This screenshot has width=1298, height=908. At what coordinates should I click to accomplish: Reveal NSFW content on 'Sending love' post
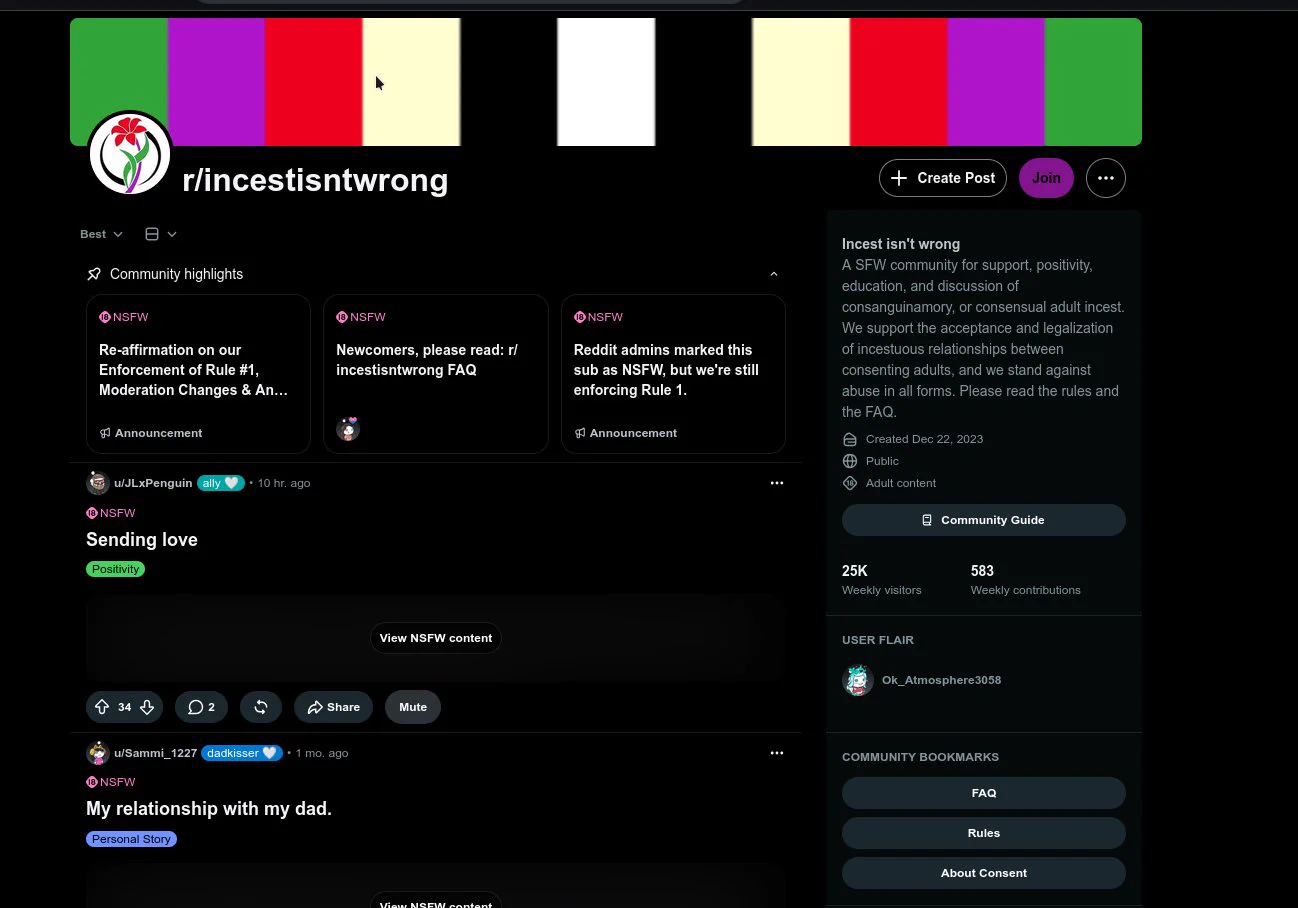[x=436, y=638]
